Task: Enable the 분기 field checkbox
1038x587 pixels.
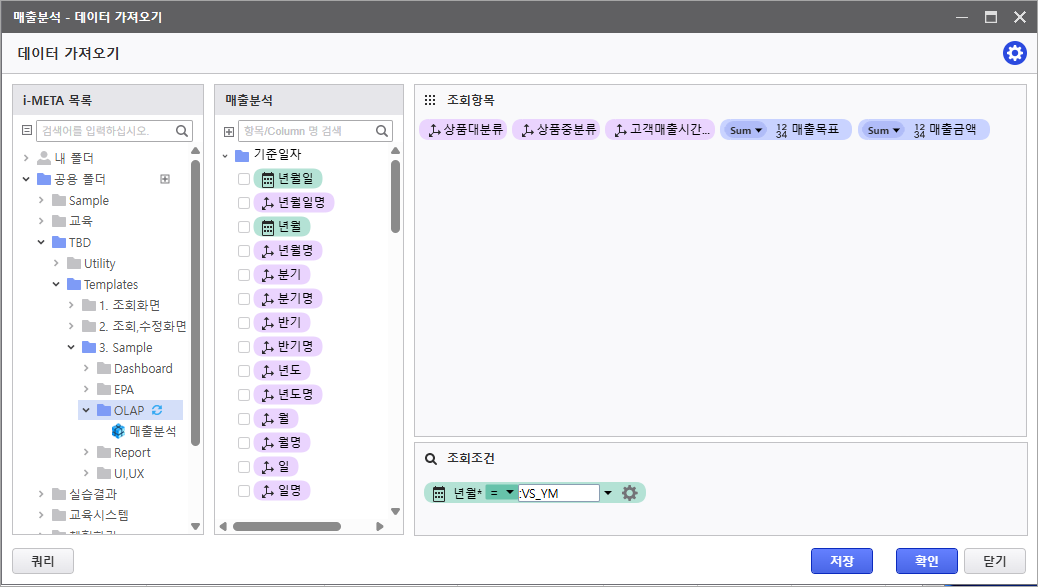Action: coord(244,275)
